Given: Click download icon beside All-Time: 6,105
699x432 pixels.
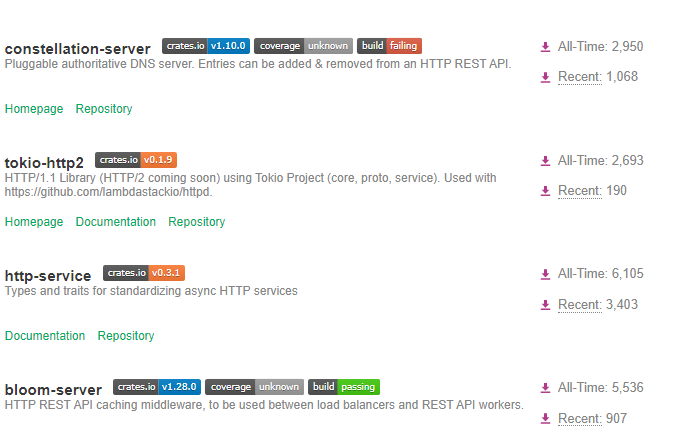Looking at the screenshot, I should coord(545,274).
